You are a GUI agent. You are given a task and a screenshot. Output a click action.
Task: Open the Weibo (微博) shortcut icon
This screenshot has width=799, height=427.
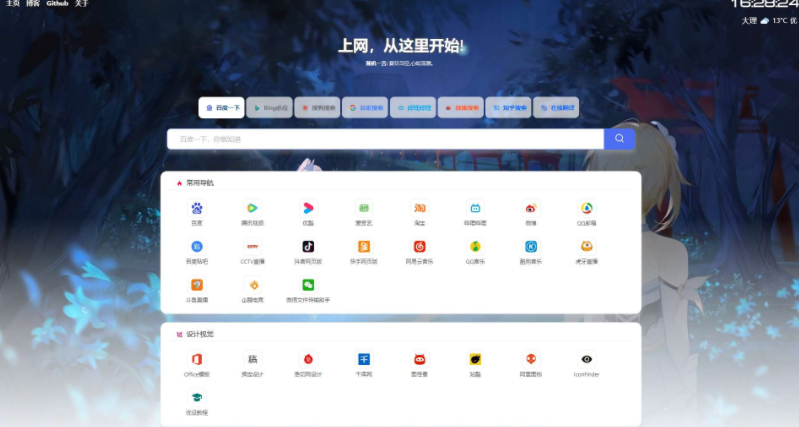pyautogui.click(x=531, y=209)
